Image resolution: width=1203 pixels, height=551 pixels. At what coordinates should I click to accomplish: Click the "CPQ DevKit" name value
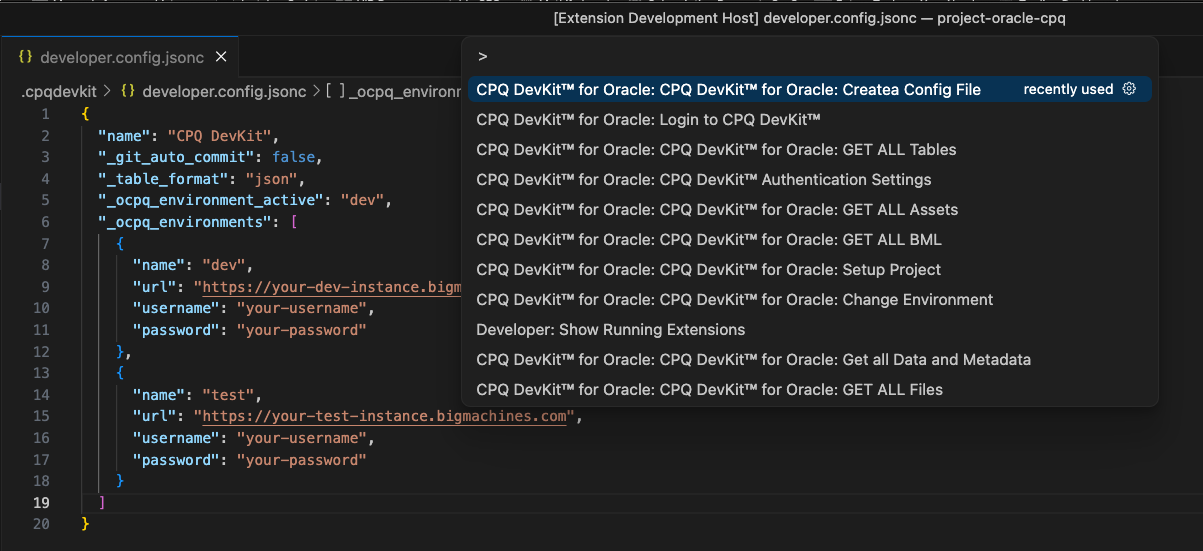(220, 135)
